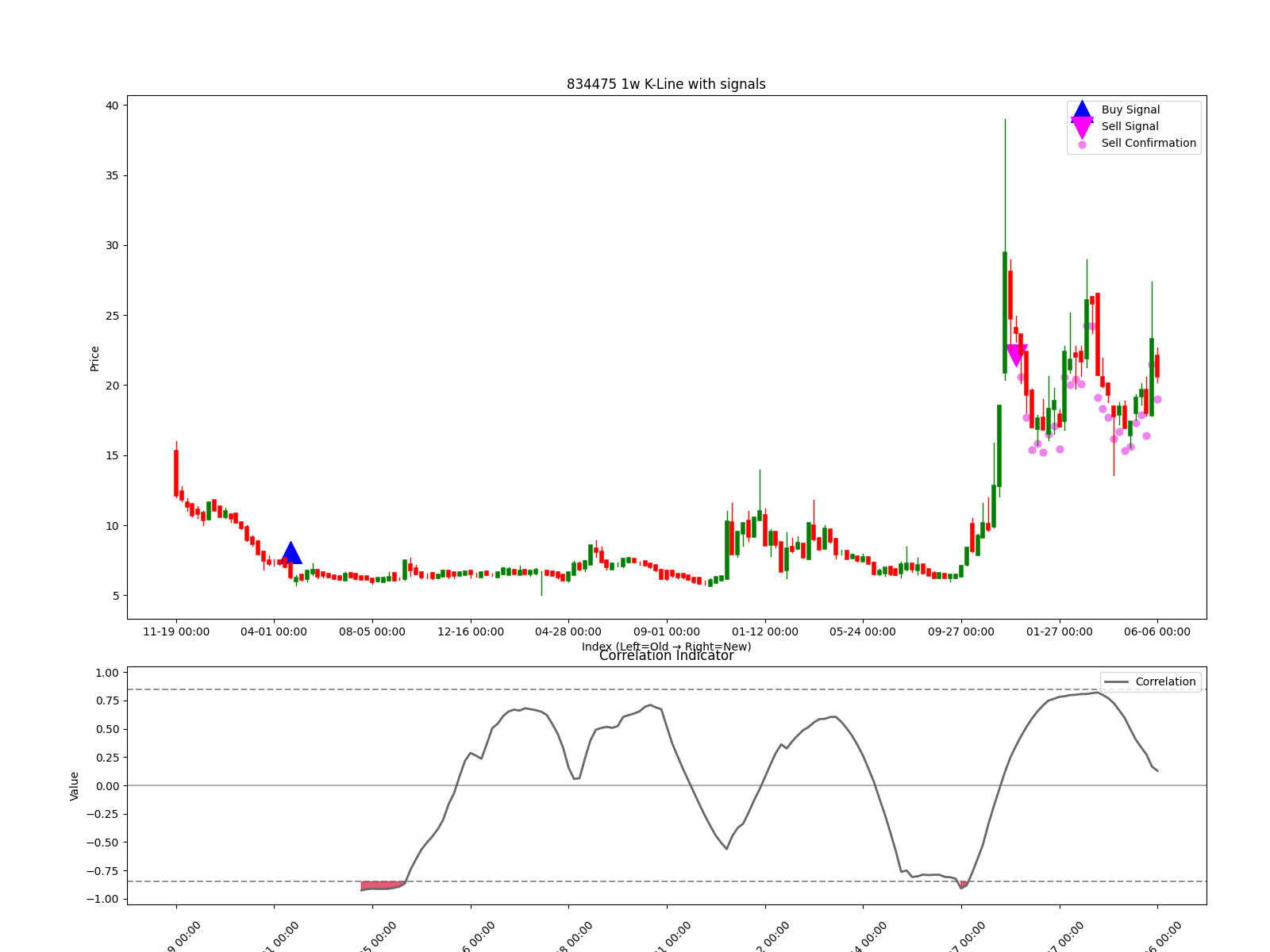This screenshot has height=952, width=1270.
Task: Click the x-axis tick label '01-12 00:00'
Action: click(x=765, y=632)
